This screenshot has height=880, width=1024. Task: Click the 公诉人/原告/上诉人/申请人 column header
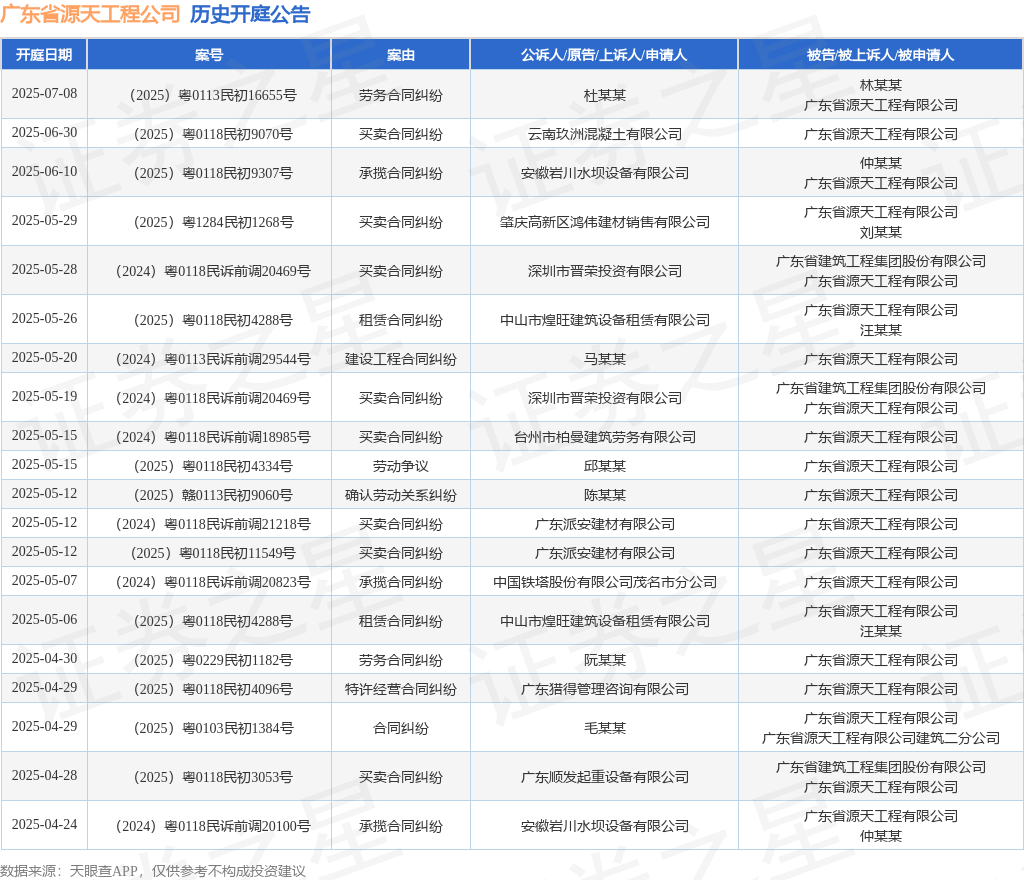pos(604,55)
